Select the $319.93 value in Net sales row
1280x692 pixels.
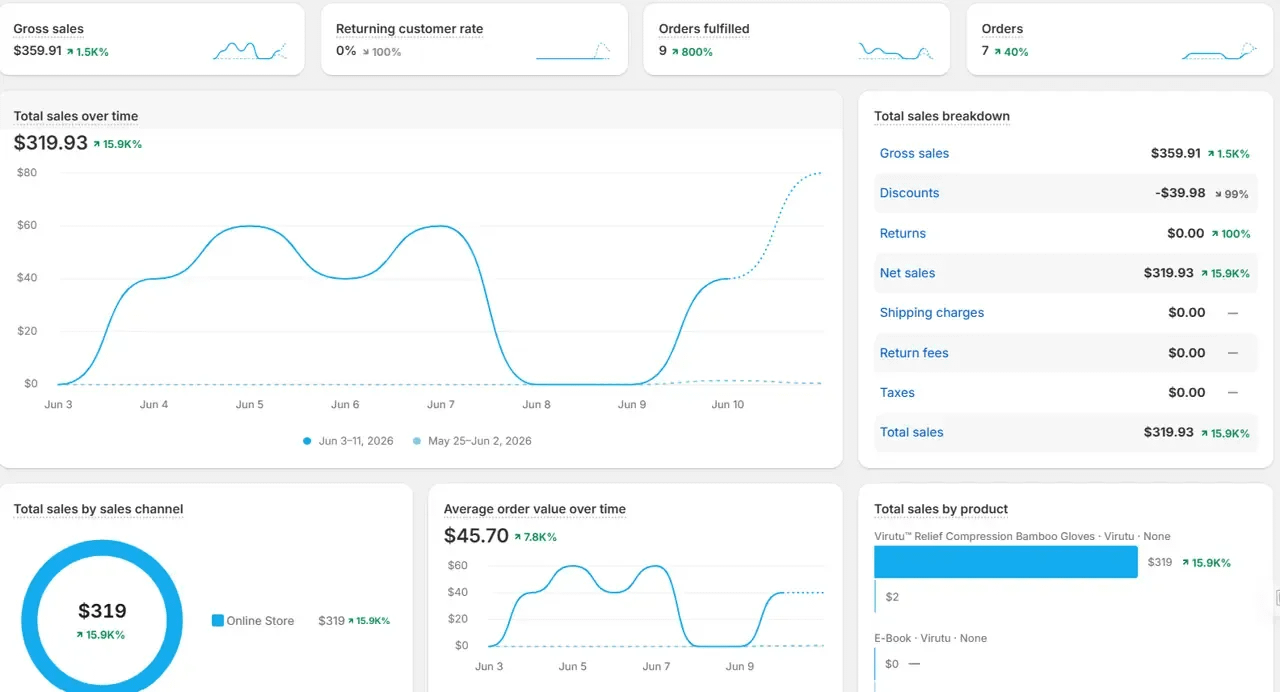click(1169, 273)
